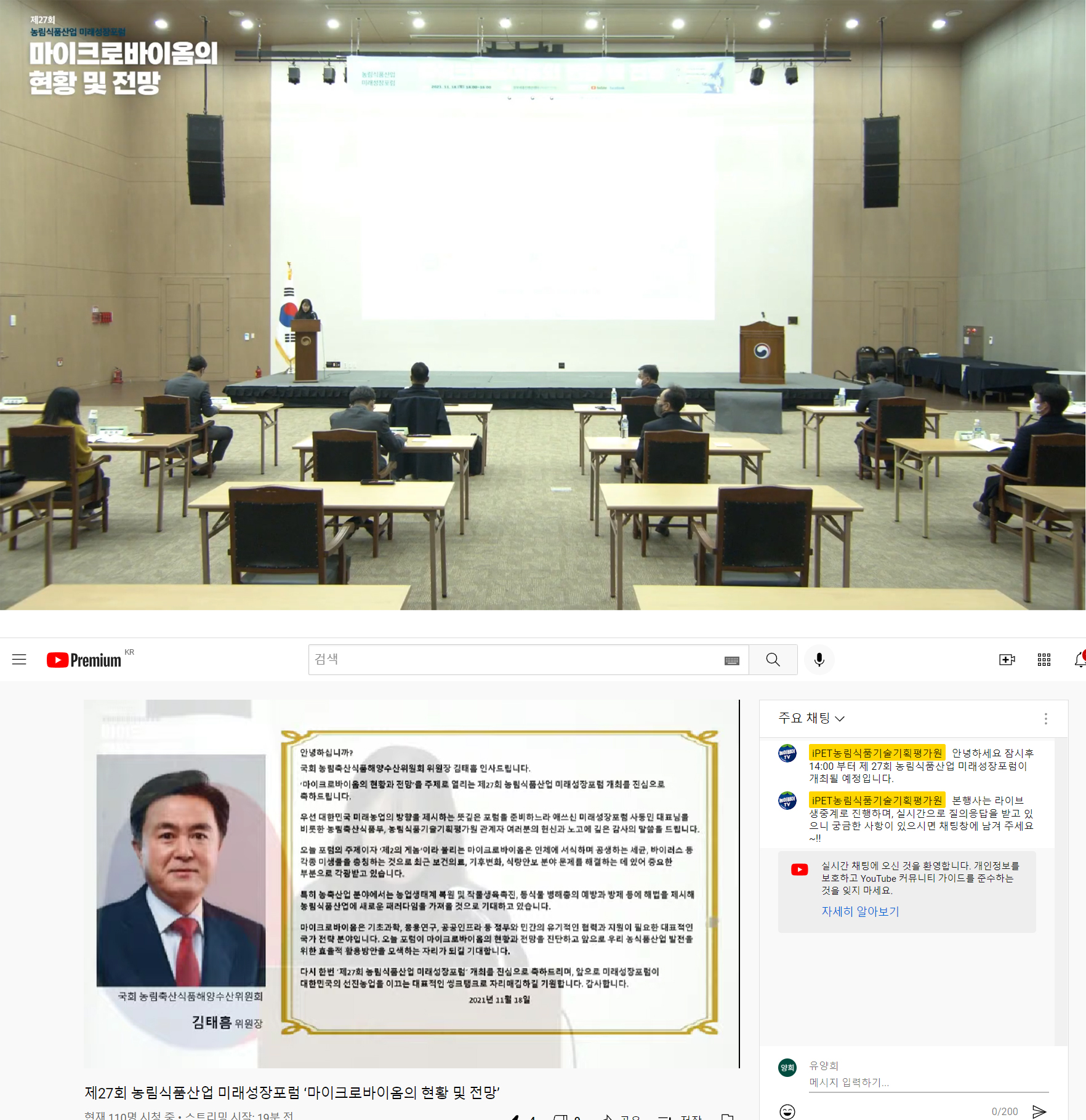This screenshot has width=1086, height=1120.
Task: Open the notifications bell
Action: (x=1079, y=659)
